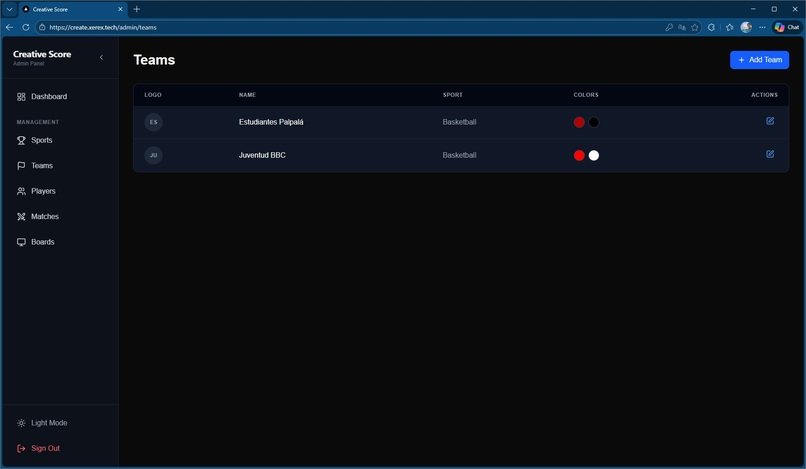Edit the Juventud BBC team
Screen dimensions: 806x469
pyautogui.click(x=770, y=154)
